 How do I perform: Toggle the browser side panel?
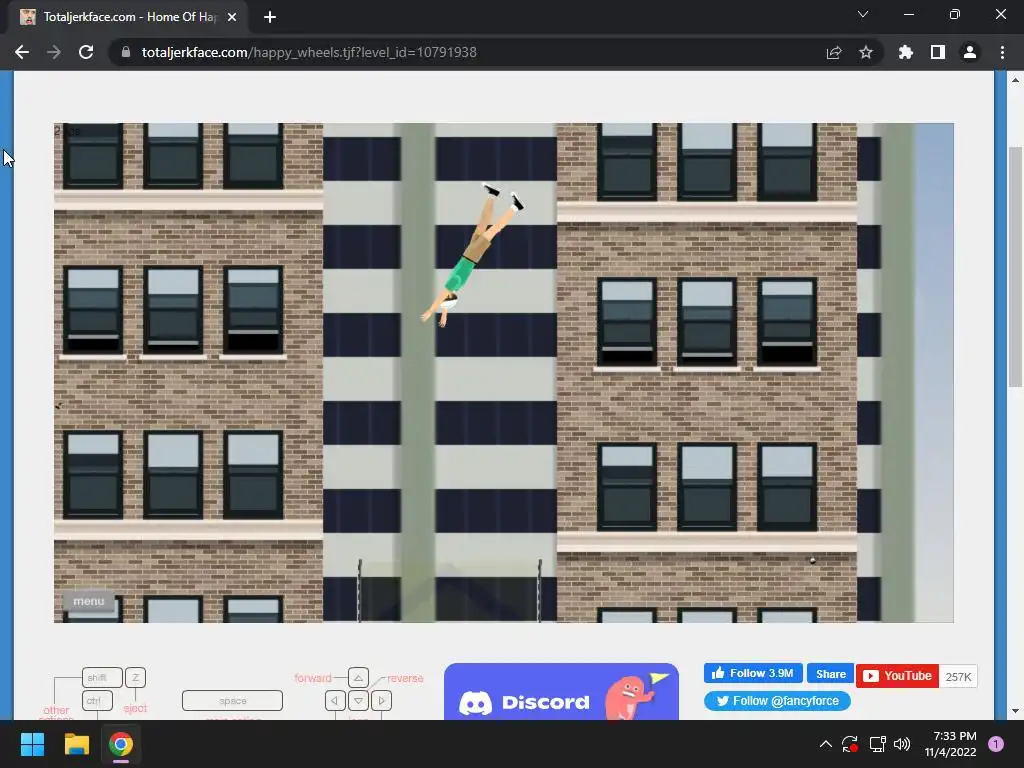pyautogui.click(x=938, y=52)
